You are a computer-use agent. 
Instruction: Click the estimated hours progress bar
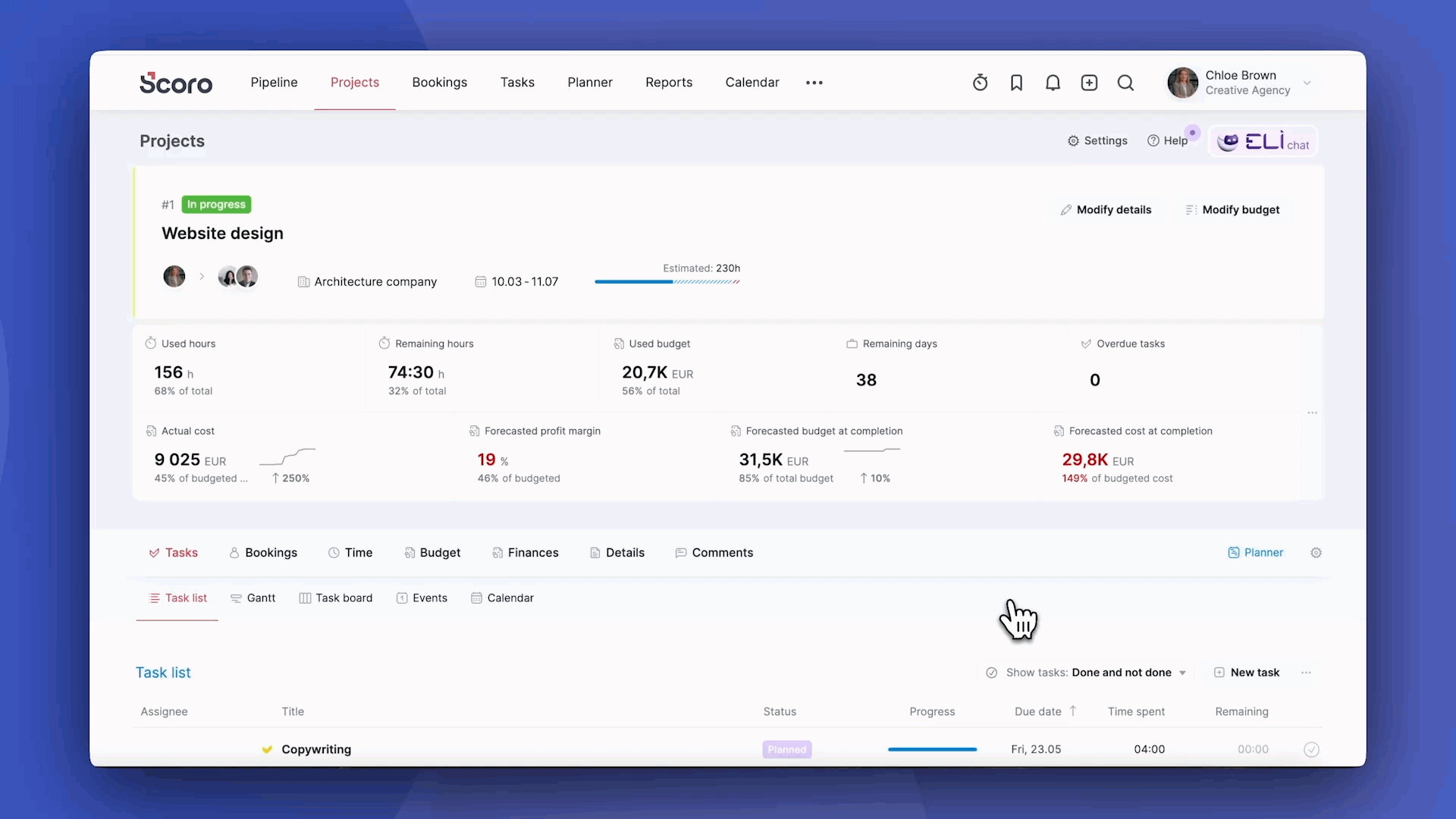tap(667, 281)
